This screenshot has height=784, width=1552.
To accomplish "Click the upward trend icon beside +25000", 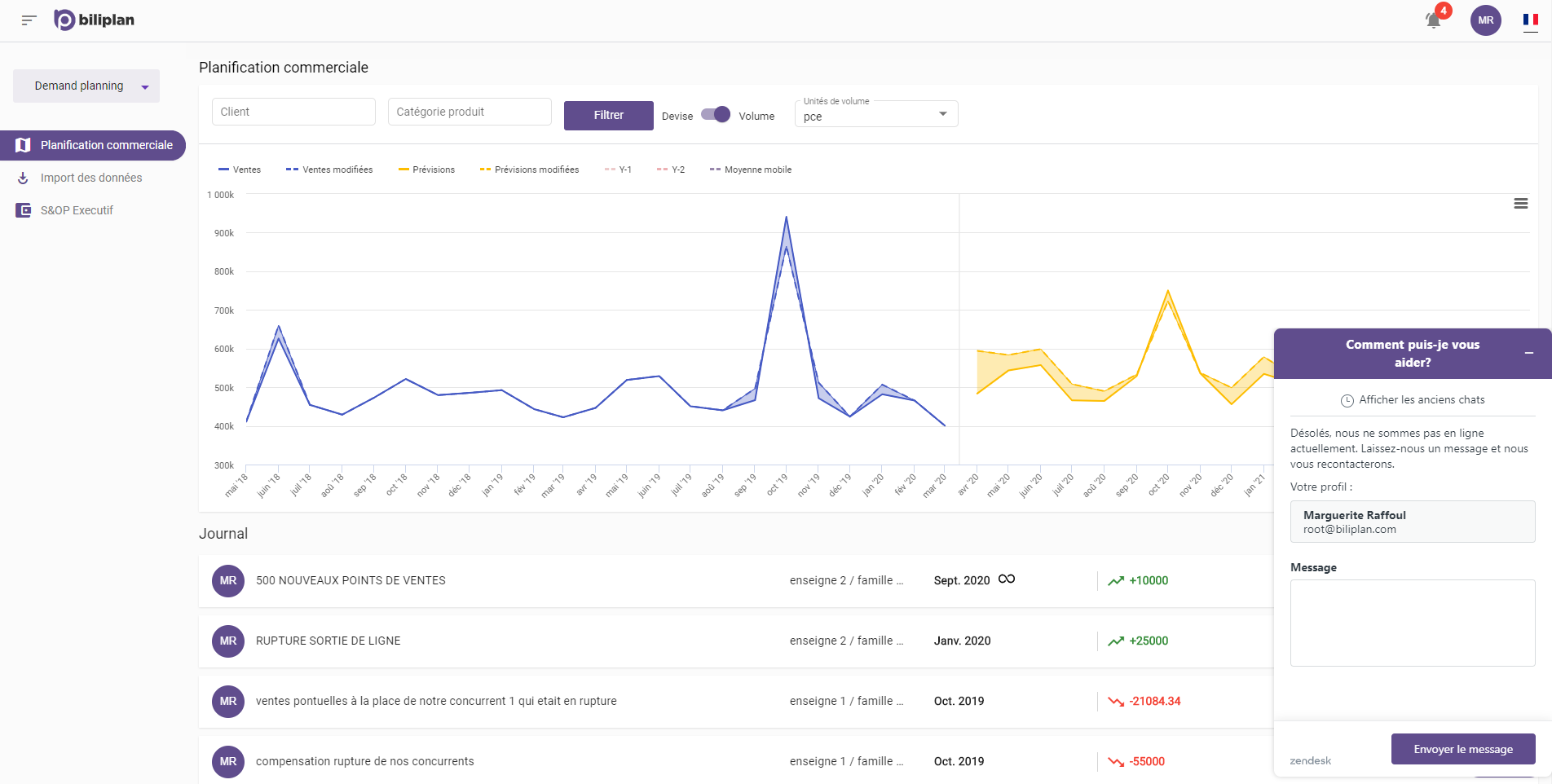I will (1116, 641).
